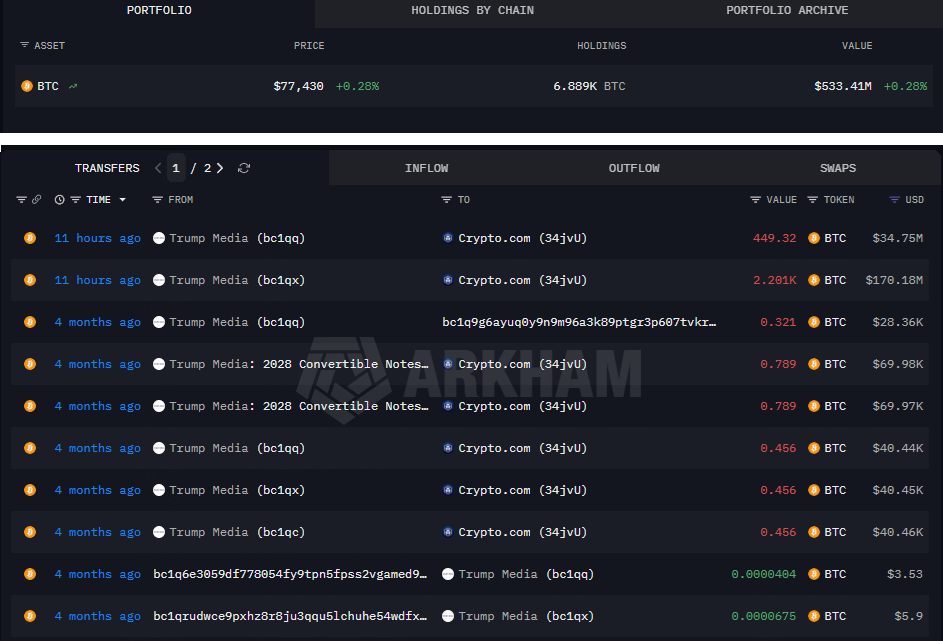The height and width of the screenshot is (641, 943).
Task: Open the HOLDINGS BY CHAIN tab
Action: pos(472,10)
